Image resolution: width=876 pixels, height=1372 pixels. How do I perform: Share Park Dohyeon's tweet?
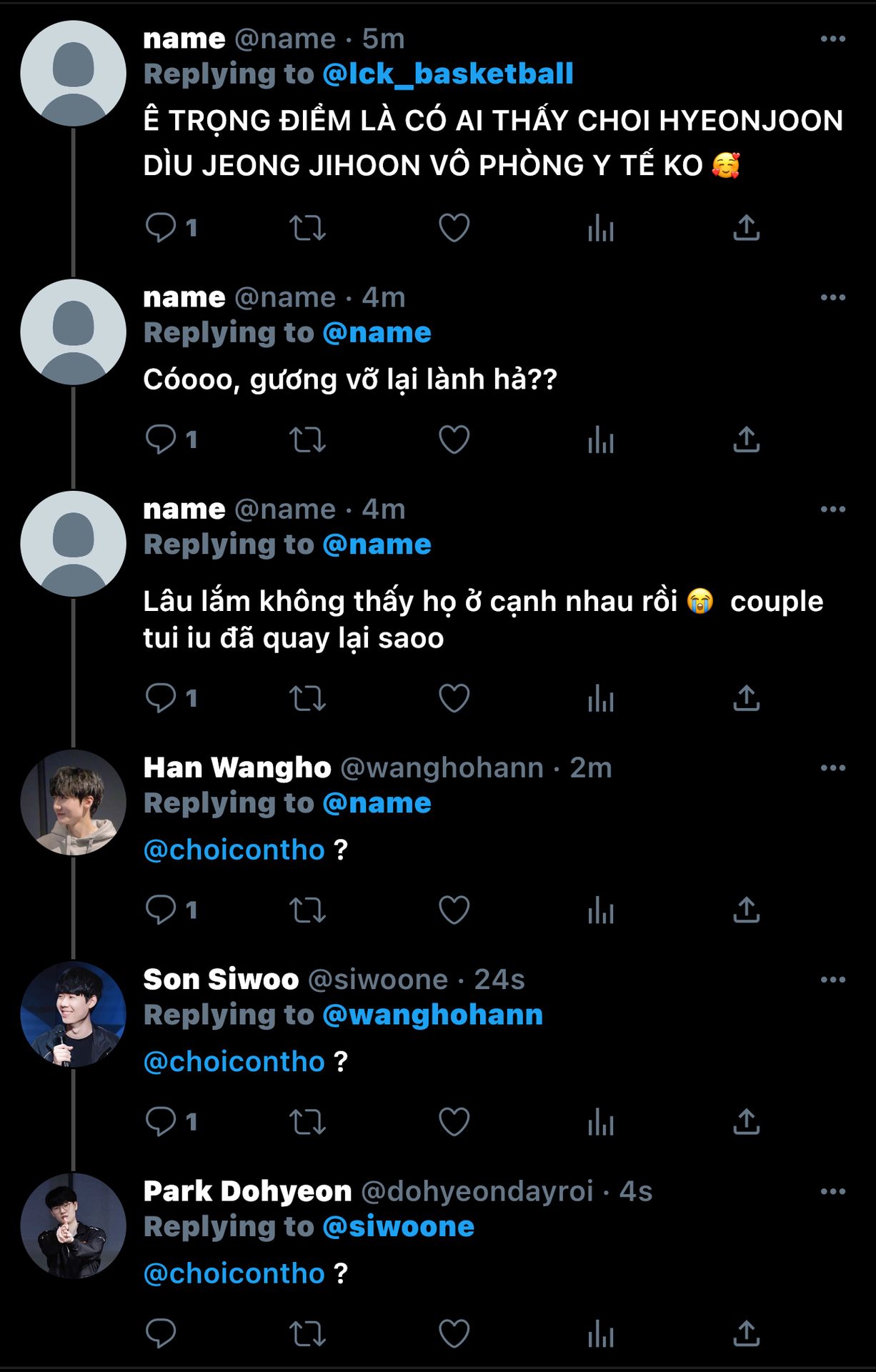746,1333
